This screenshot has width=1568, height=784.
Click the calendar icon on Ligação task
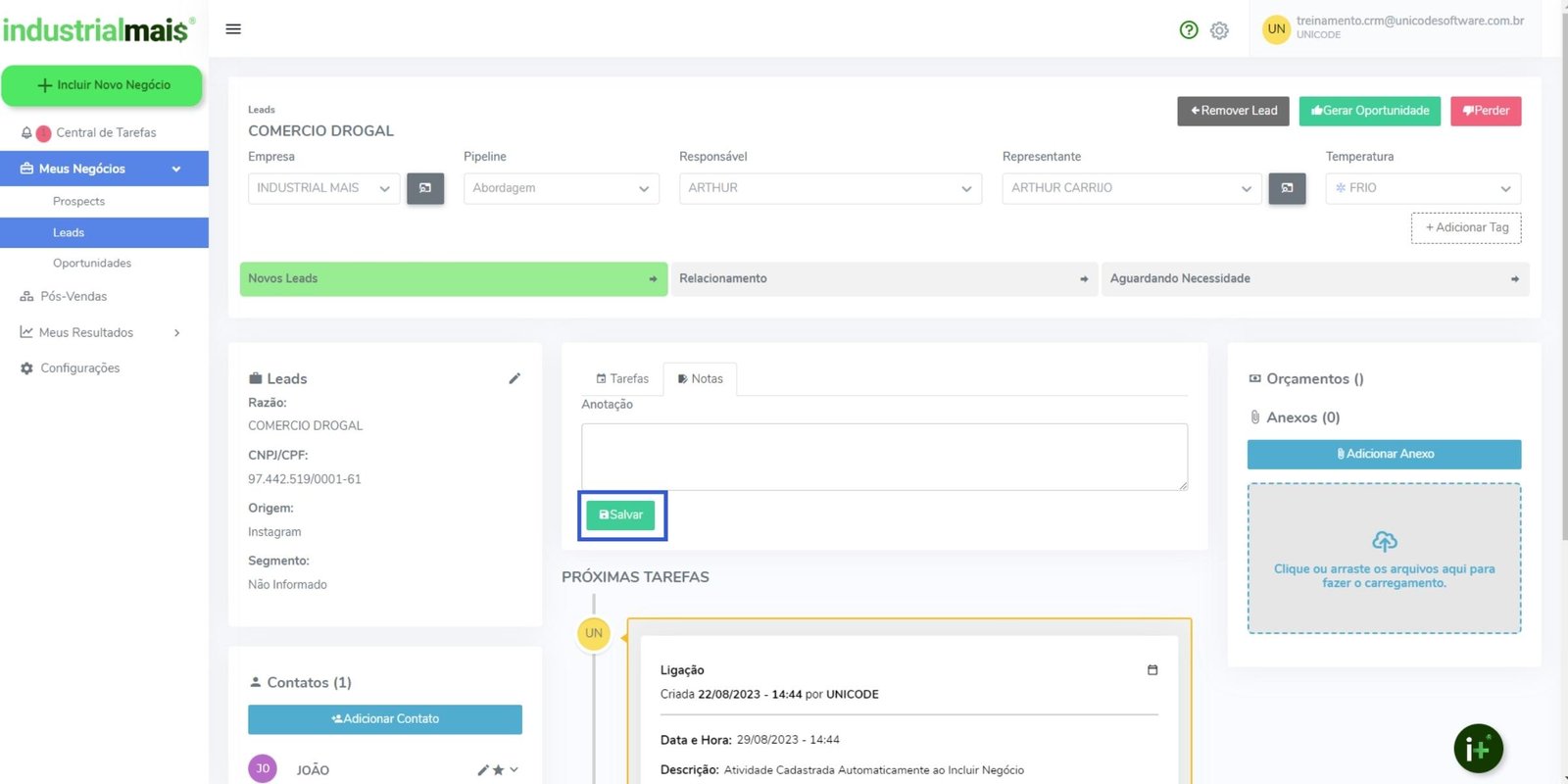1152,670
